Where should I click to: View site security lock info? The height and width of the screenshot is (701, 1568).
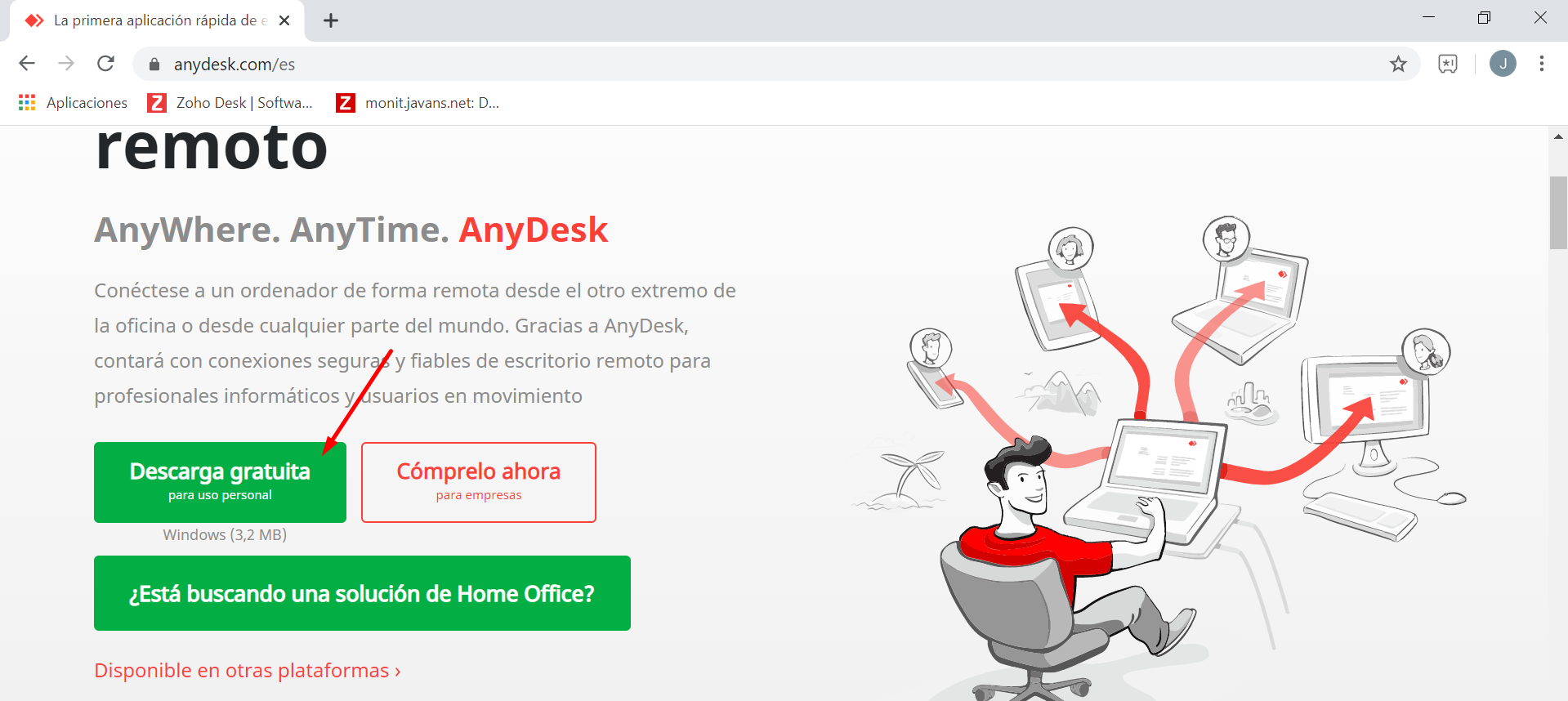click(154, 64)
